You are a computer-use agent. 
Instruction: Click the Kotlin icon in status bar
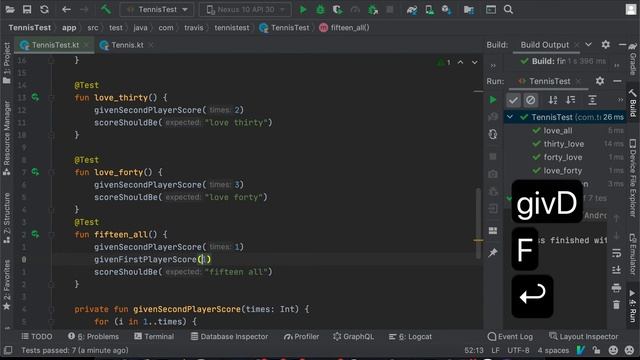click(x=581, y=350)
